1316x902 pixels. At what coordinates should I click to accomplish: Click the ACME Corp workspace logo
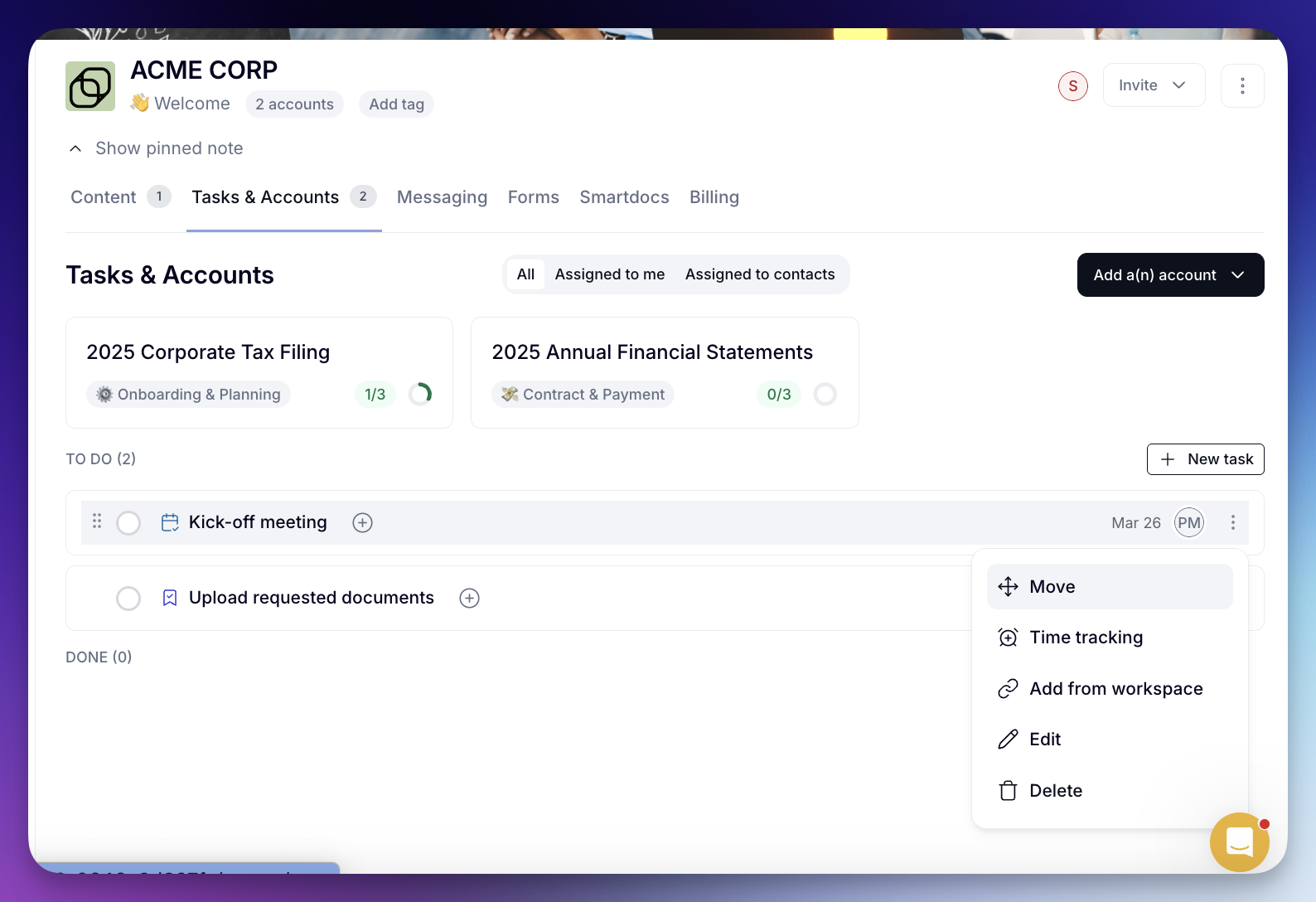click(90, 86)
